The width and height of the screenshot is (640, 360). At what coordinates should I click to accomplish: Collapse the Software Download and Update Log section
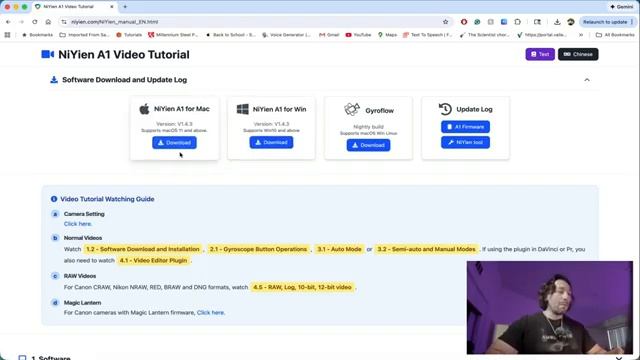click(587, 80)
